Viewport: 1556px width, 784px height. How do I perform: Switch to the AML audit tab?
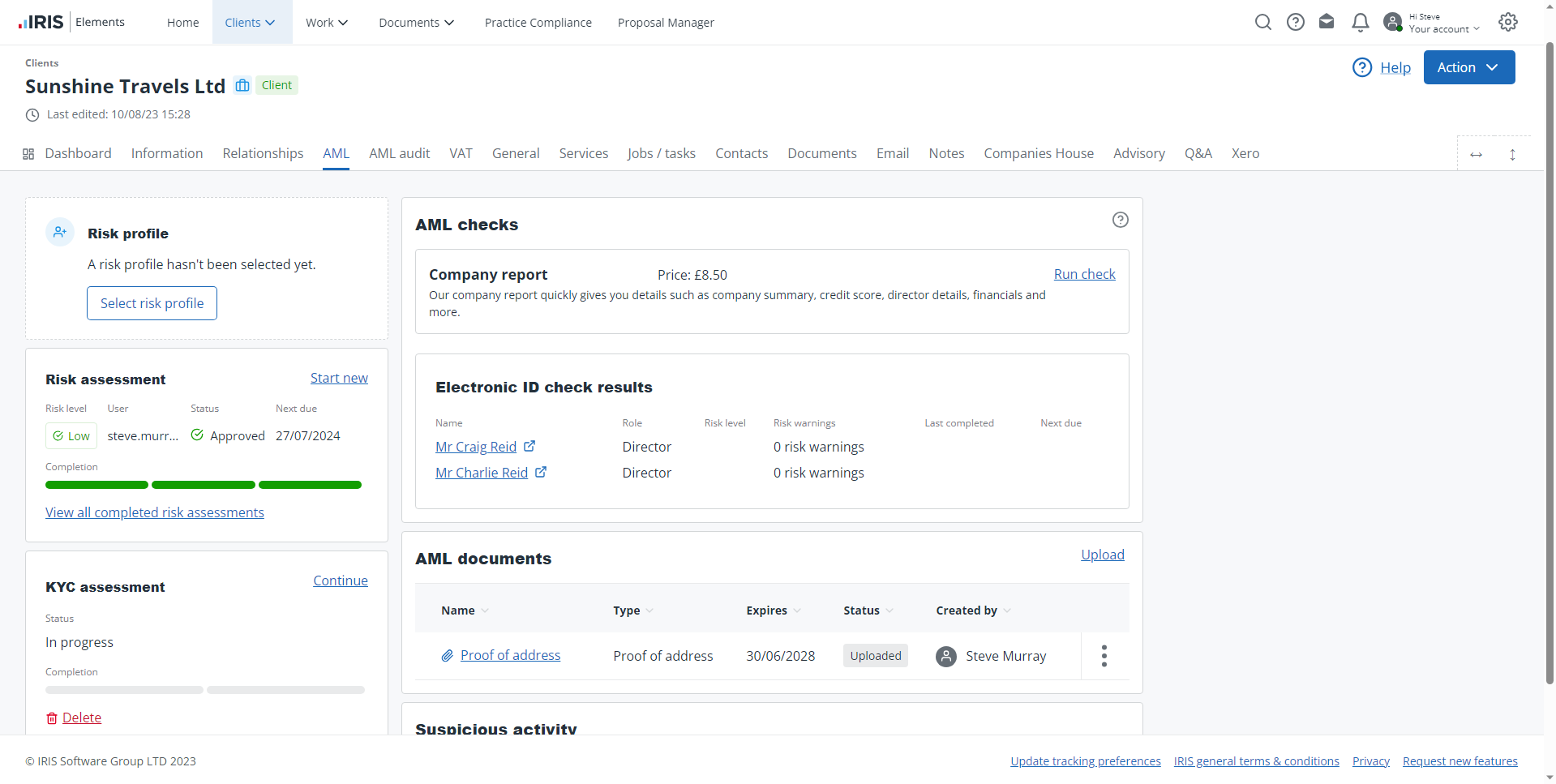(x=399, y=154)
